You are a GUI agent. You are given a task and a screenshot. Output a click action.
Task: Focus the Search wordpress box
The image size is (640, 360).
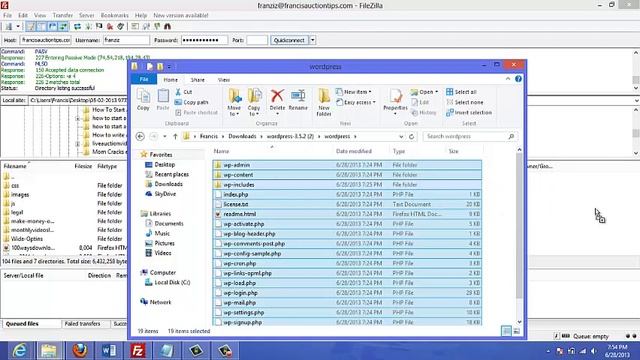[x=470, y=136]
